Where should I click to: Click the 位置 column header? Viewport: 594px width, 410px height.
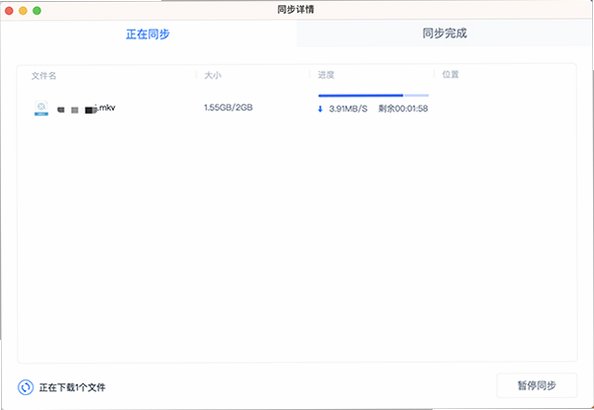(450, 74)
